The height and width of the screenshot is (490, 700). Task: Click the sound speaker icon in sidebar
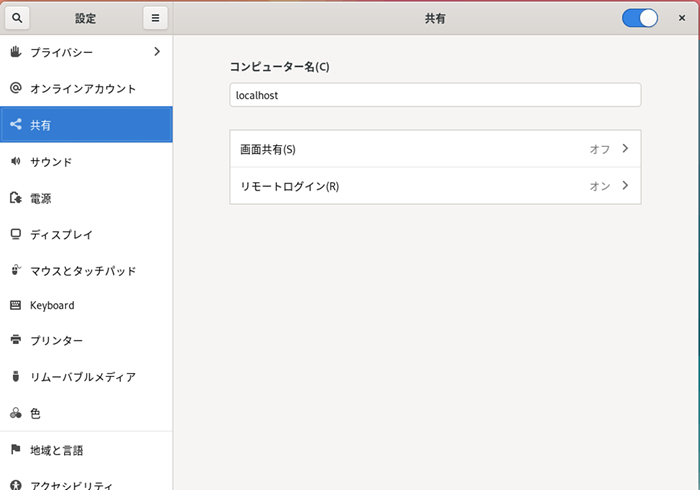pos(15,161)
